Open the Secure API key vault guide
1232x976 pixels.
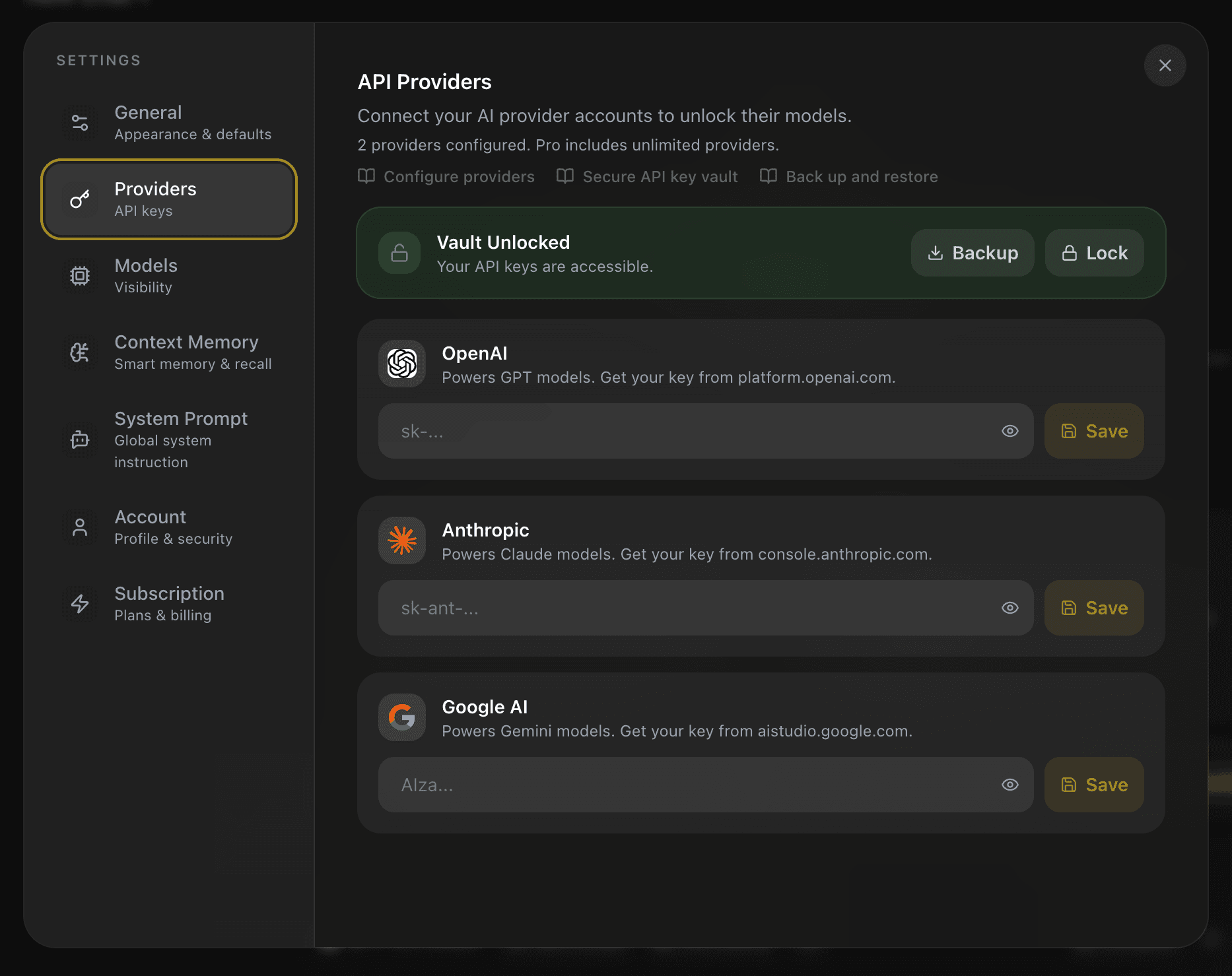coord(647,177)
